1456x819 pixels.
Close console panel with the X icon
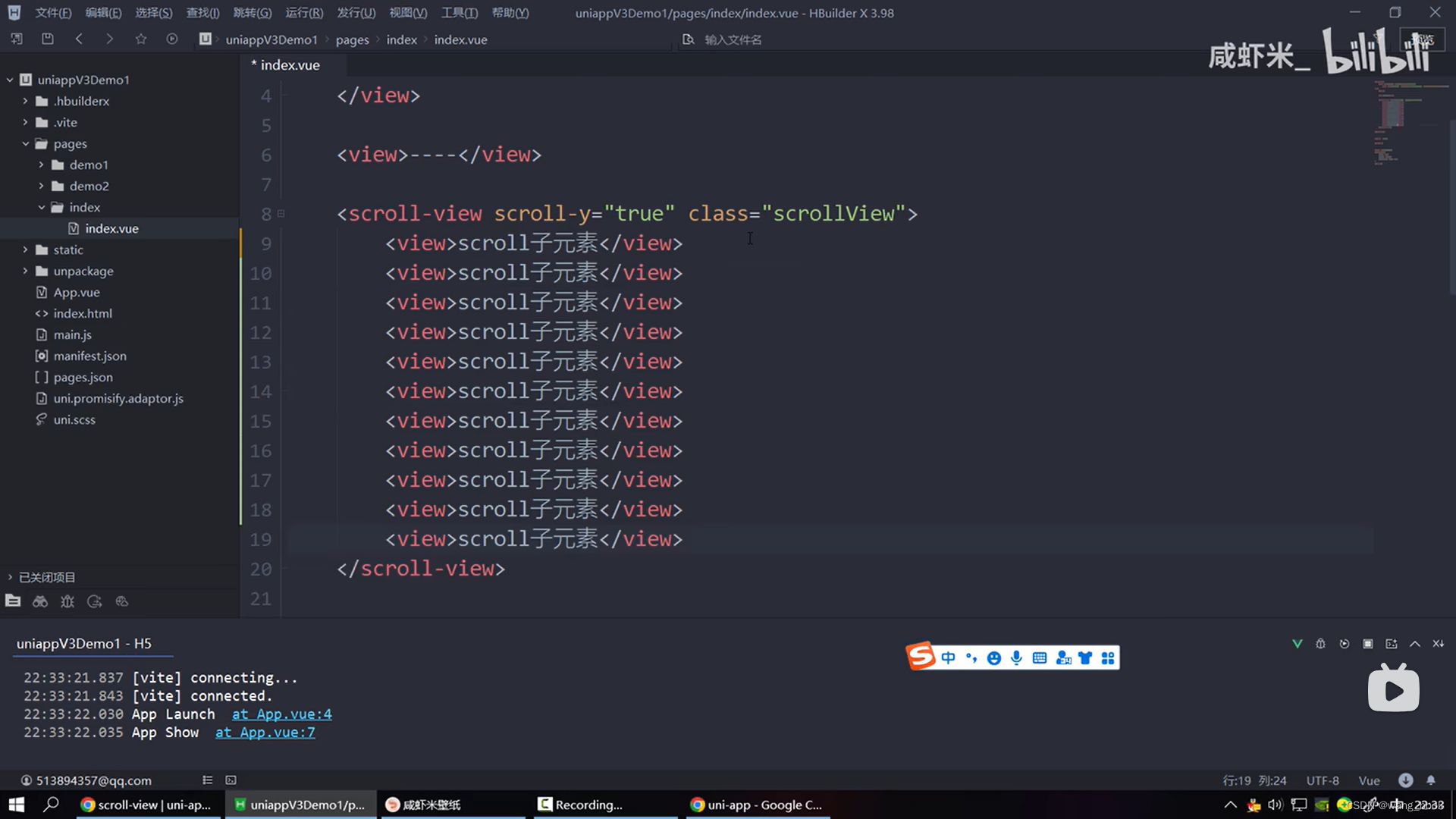click(x=1439, y=644)
